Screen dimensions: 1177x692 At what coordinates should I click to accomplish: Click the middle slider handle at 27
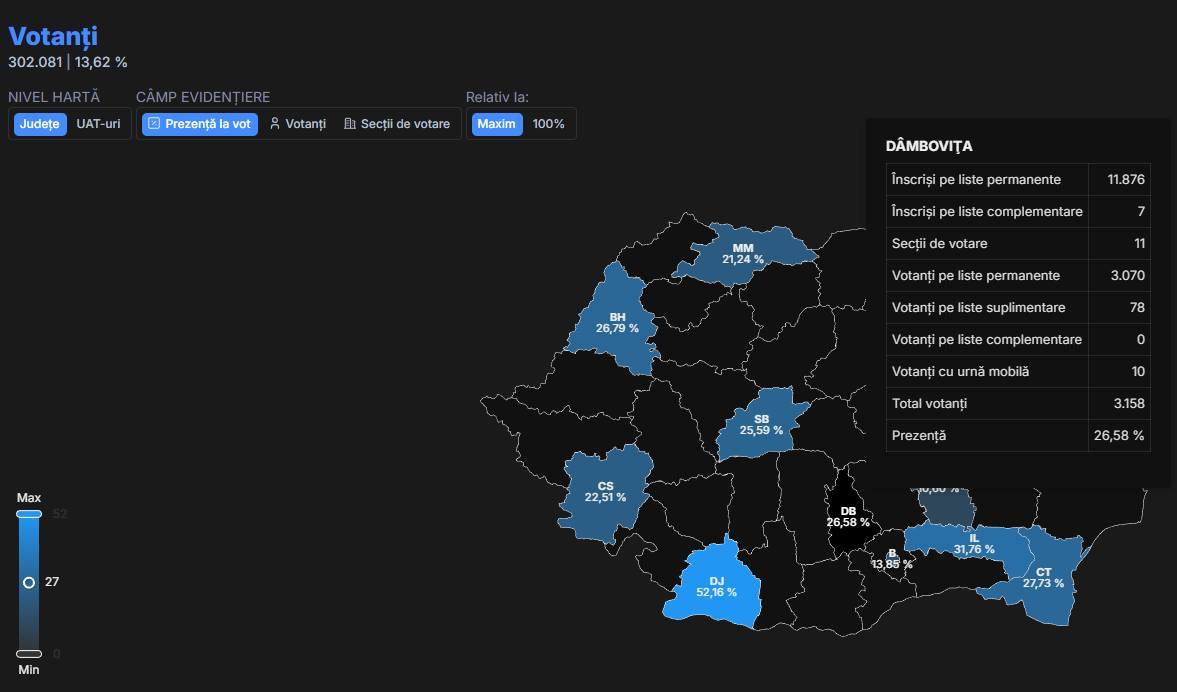[29, 582]
